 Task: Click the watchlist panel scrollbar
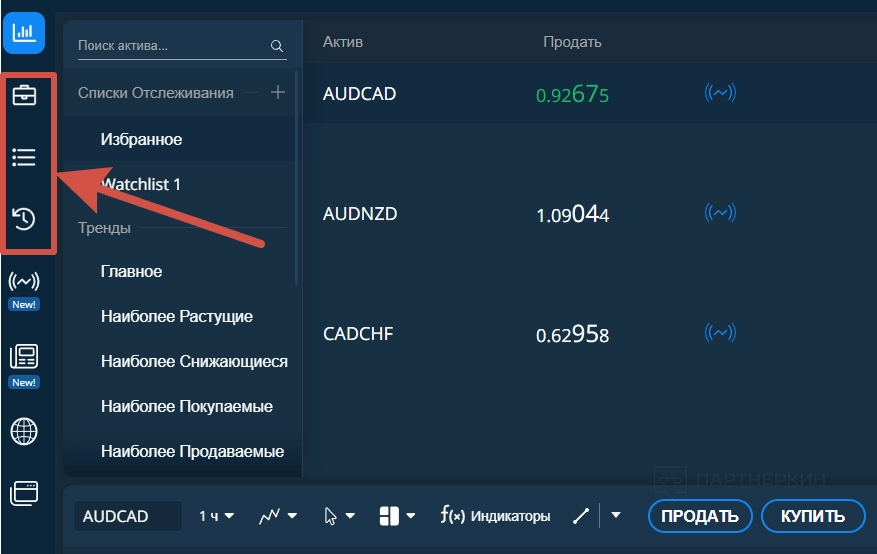[296, 179]
